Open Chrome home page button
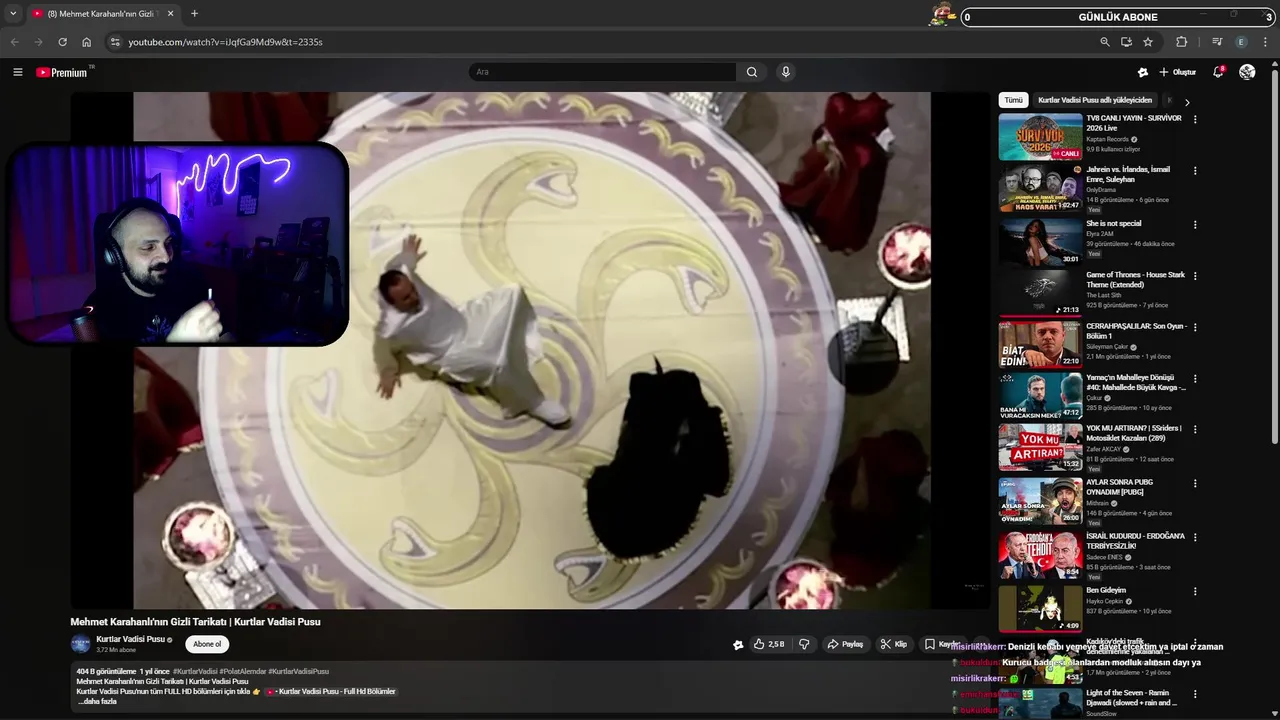This screenshot has width=1280, height=720. 86,42
